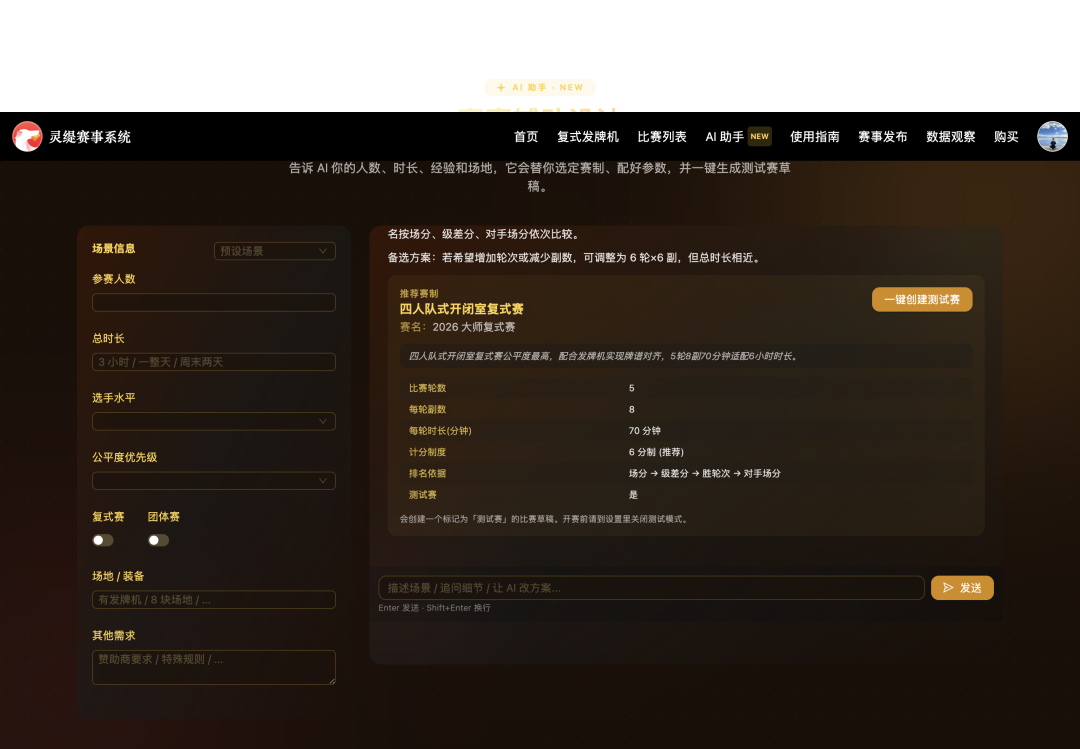Click the 6 分制 (推荐) value
Screen dimensions: 1080x749
[x=656, y=452]
